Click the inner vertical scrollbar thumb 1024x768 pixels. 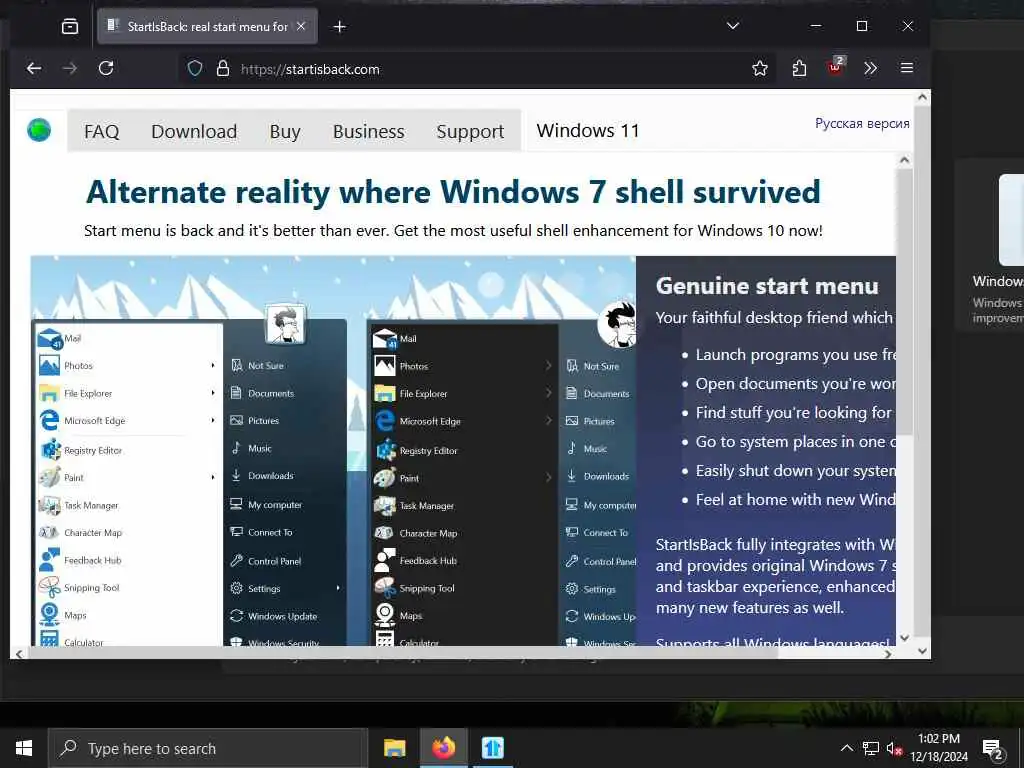pyautogui.click(x=904, y=301)
